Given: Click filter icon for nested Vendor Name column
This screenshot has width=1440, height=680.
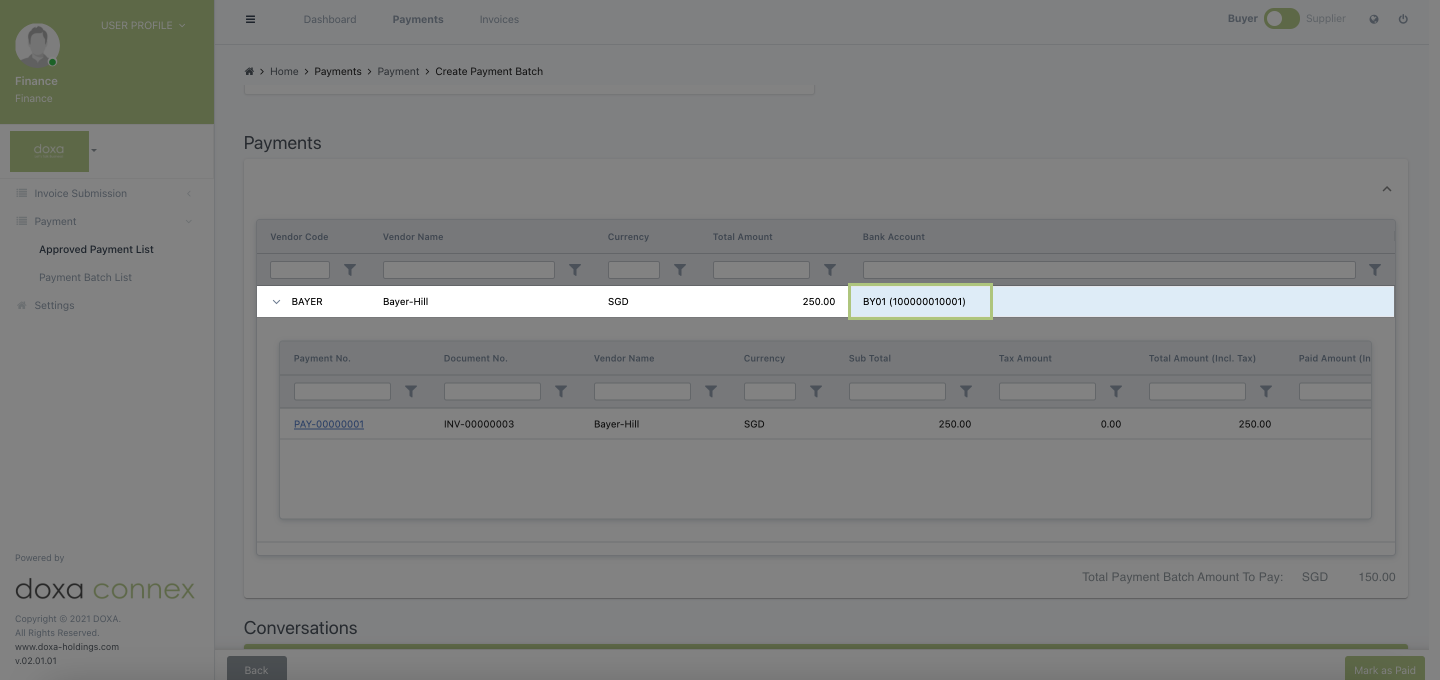Looking at the screenshot, I should [711, 392].
